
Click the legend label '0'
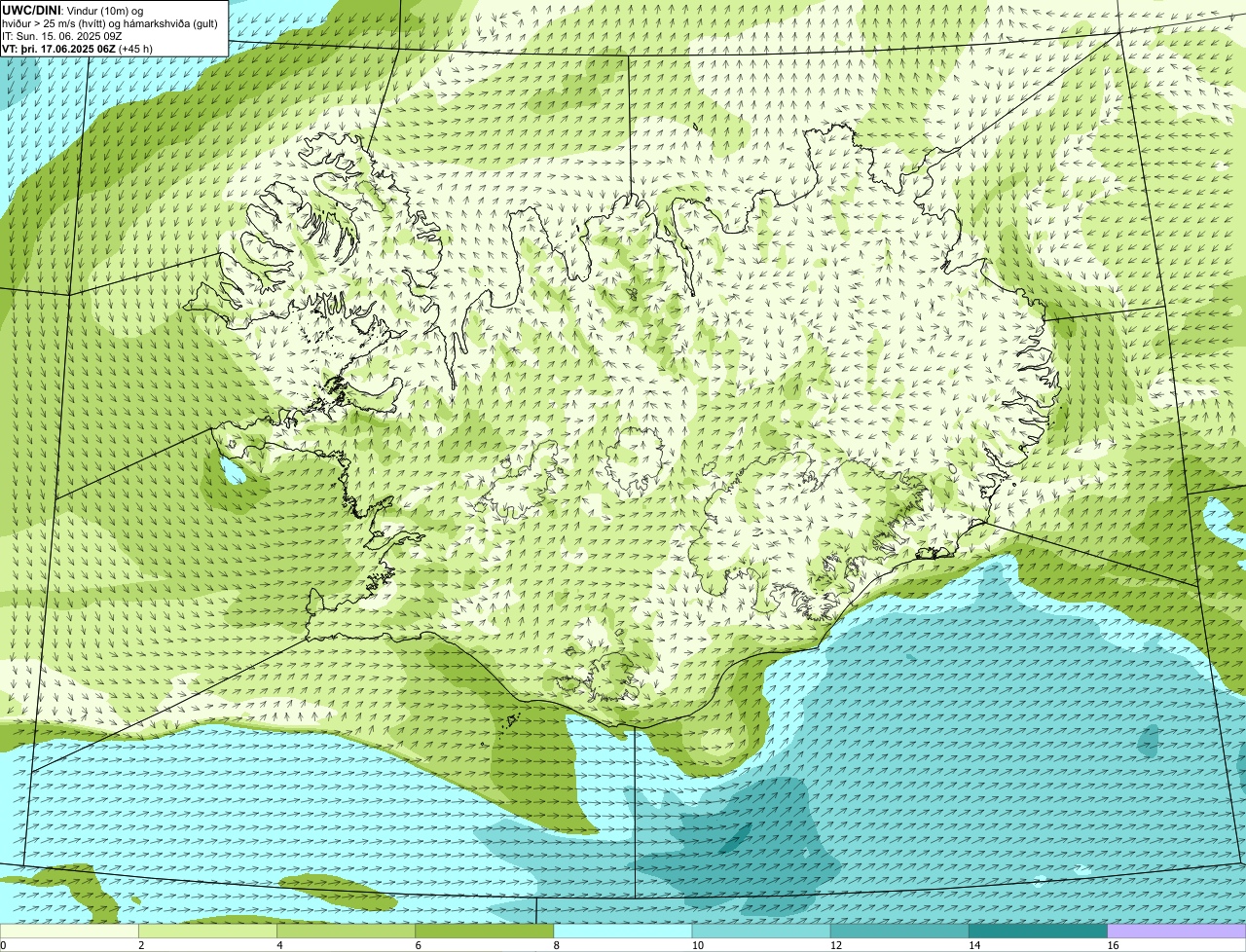[3, 945]
